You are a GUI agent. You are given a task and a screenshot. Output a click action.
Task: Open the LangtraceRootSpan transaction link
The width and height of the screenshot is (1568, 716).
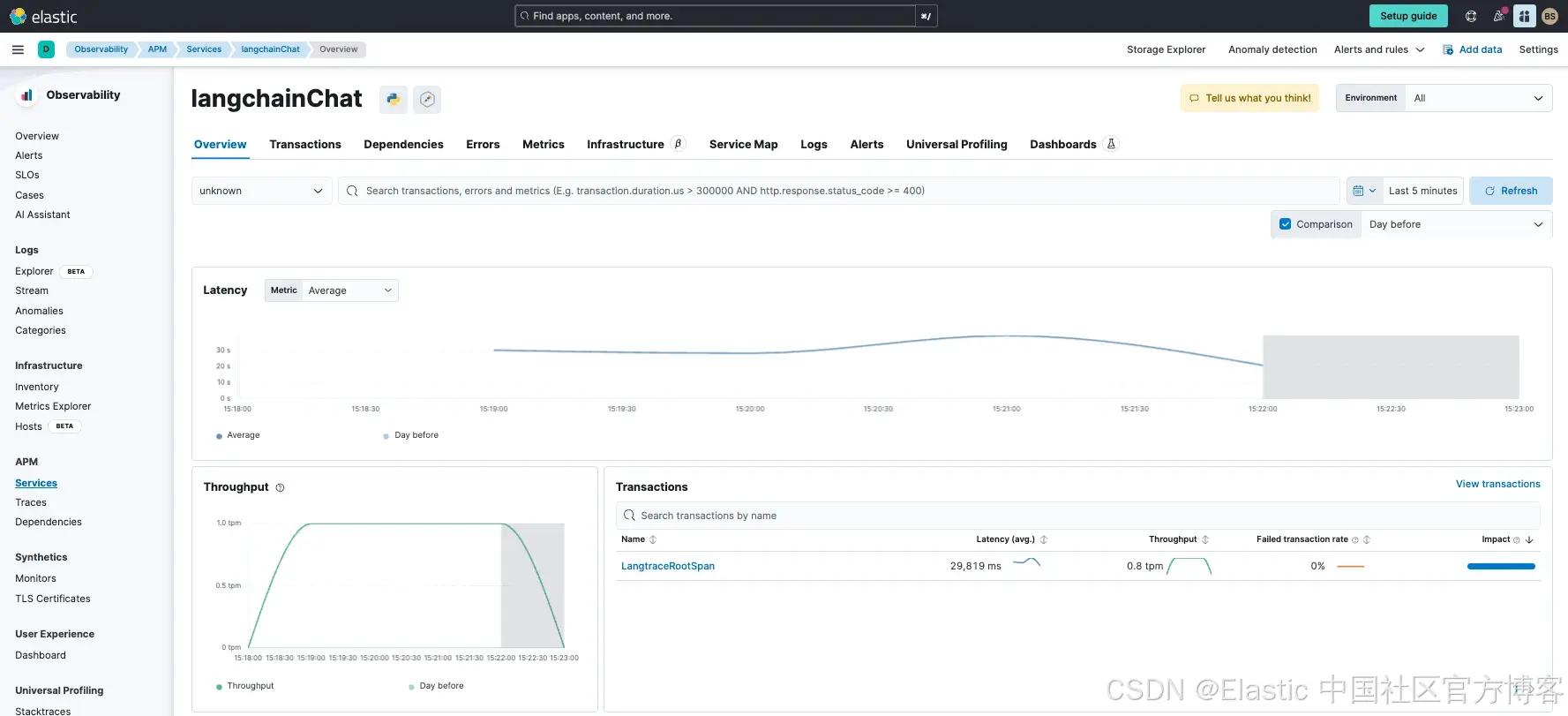click(668, 566)
